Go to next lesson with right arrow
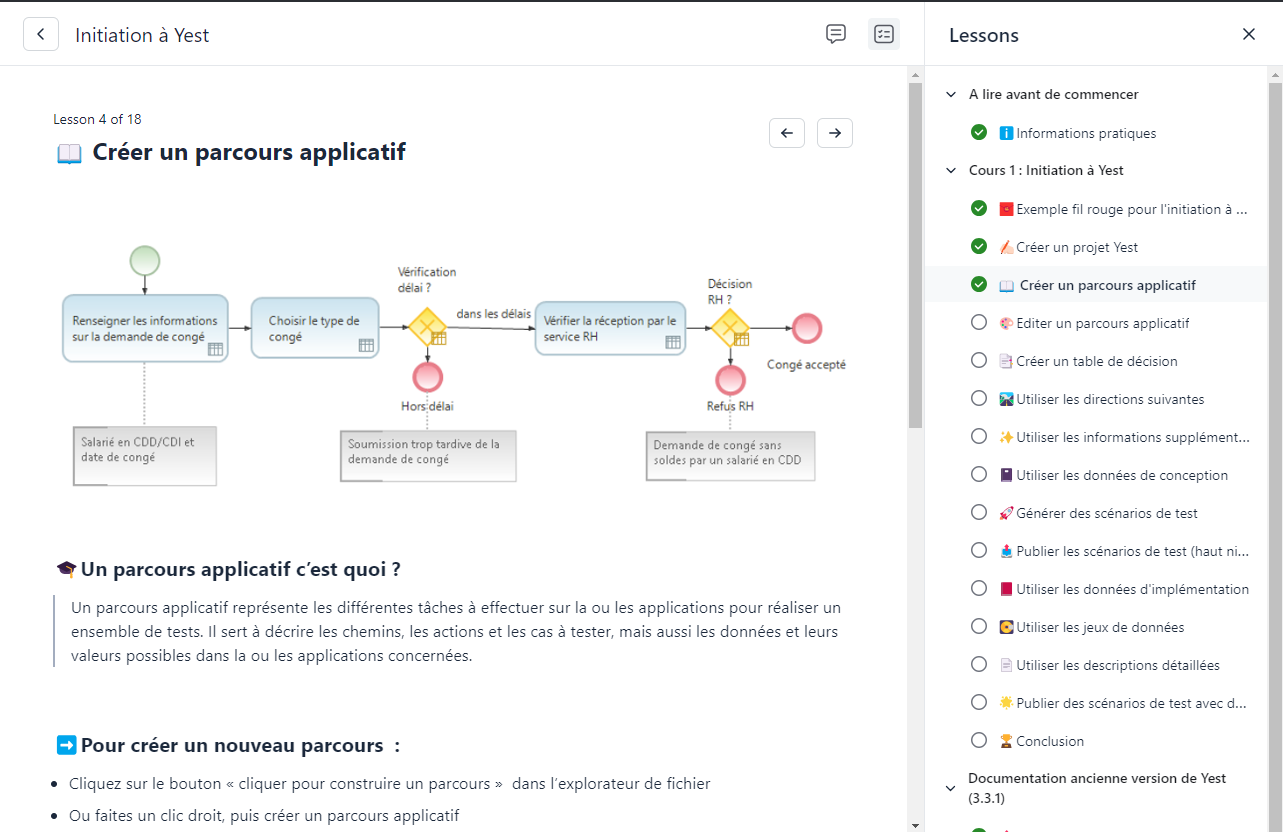This screenshot has height=832, width=1283. tap(835, 133)
